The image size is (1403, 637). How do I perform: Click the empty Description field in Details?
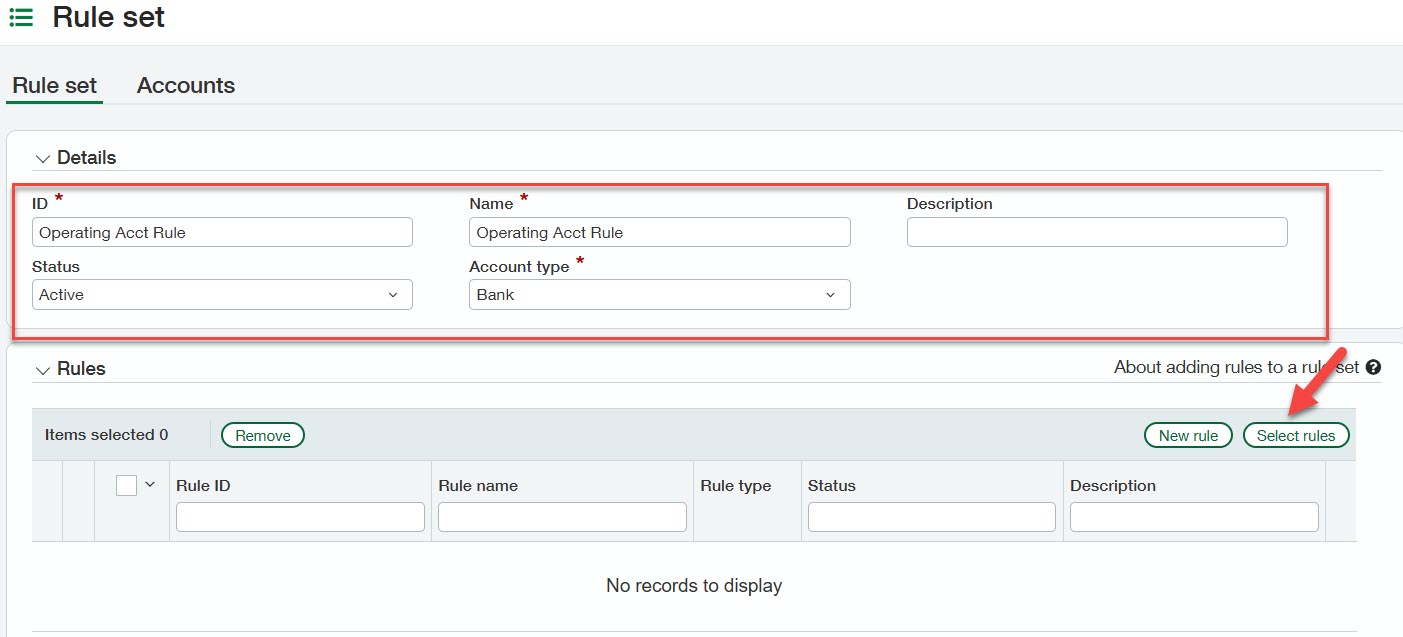[x=1096, y=231]
